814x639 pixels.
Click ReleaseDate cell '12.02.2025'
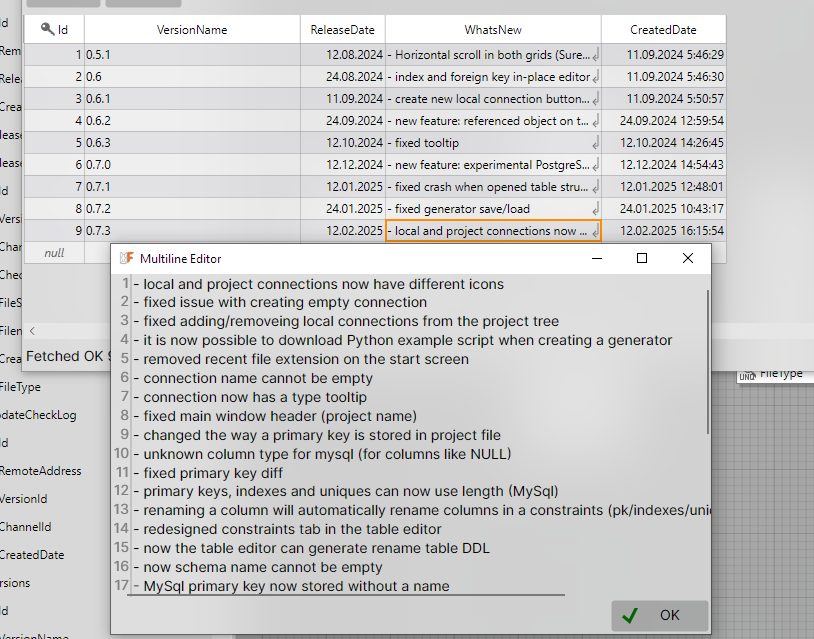343,231
